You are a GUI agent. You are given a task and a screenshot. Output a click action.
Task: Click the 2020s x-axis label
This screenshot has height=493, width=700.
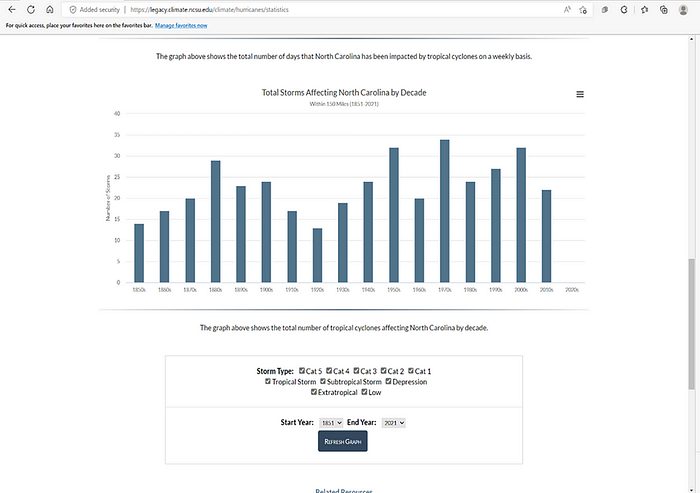point(572,290)
